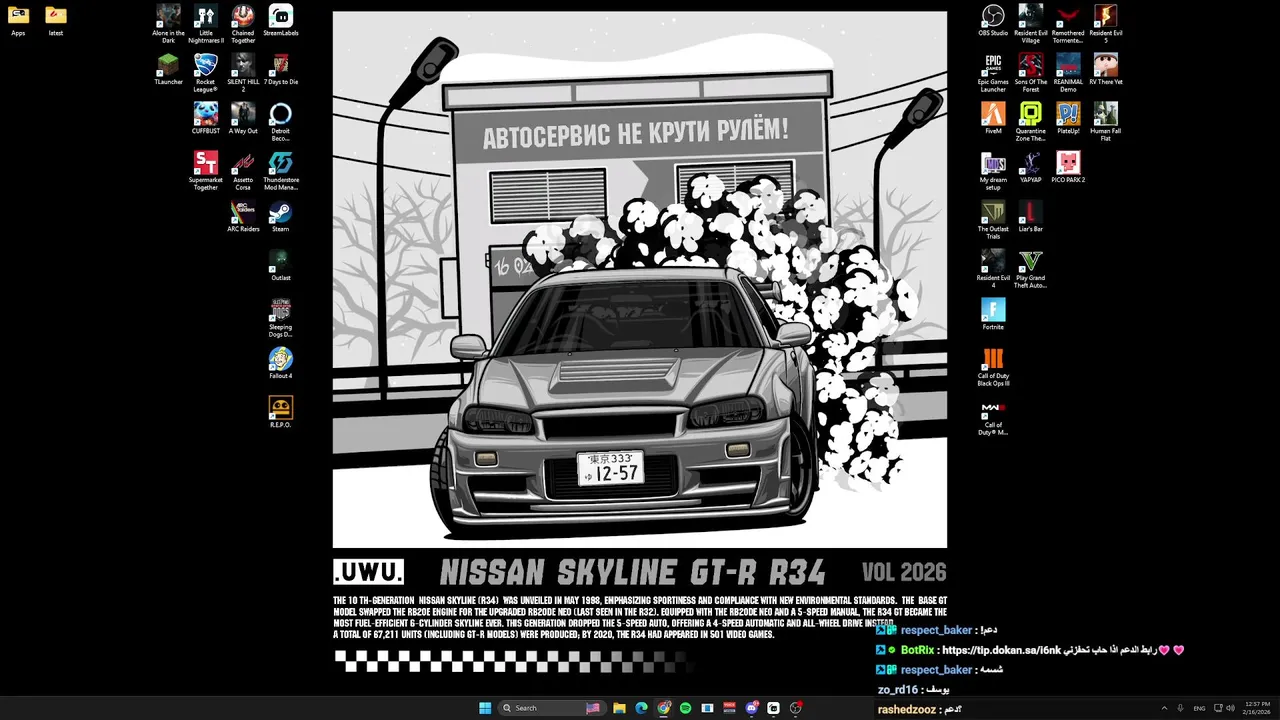Open Spotify from the taskbar

(x=686, y=708)
